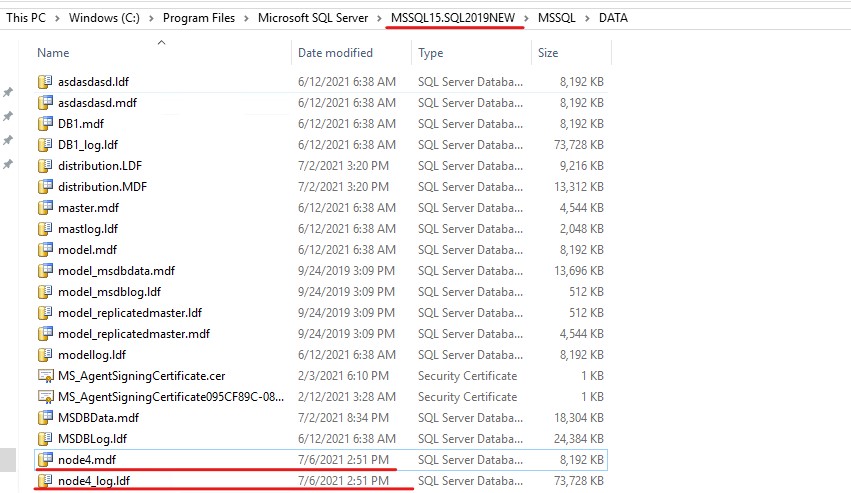Click the node4_log.ldf file icon
Screen dimensions: 851x493
[x=45, y=481]
